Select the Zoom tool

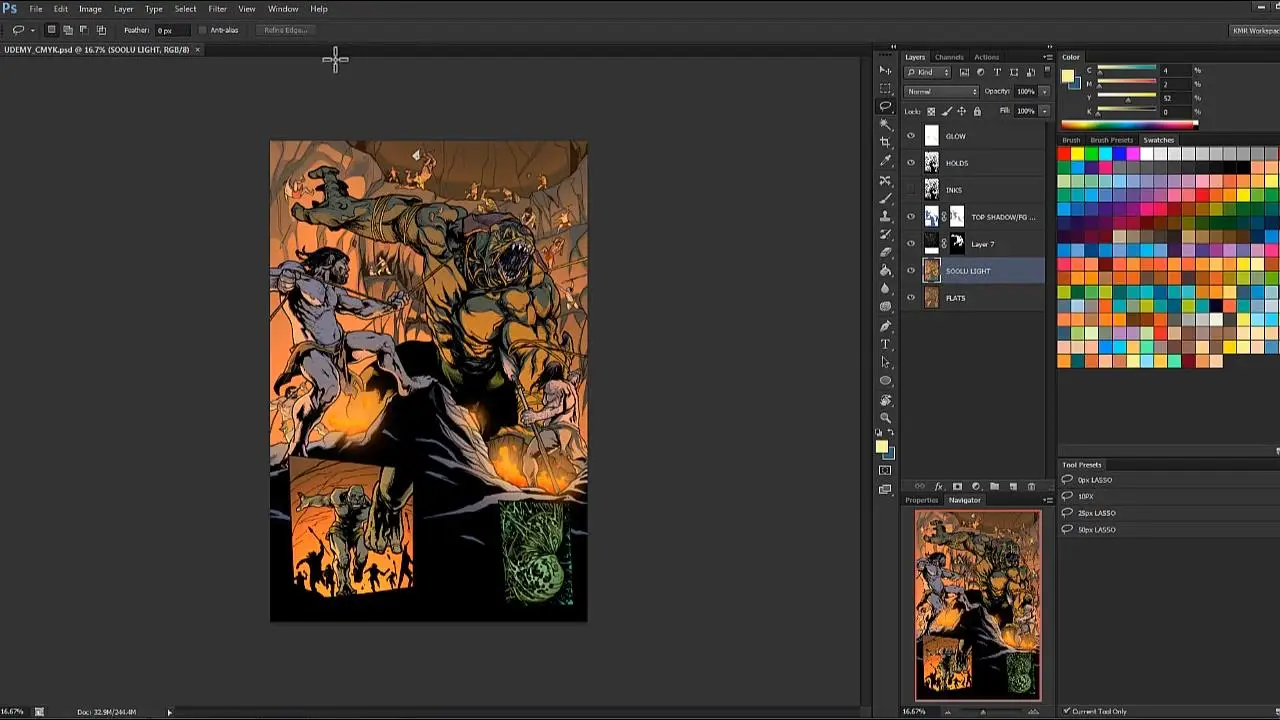pyautogui.click(x=885, y=418)
